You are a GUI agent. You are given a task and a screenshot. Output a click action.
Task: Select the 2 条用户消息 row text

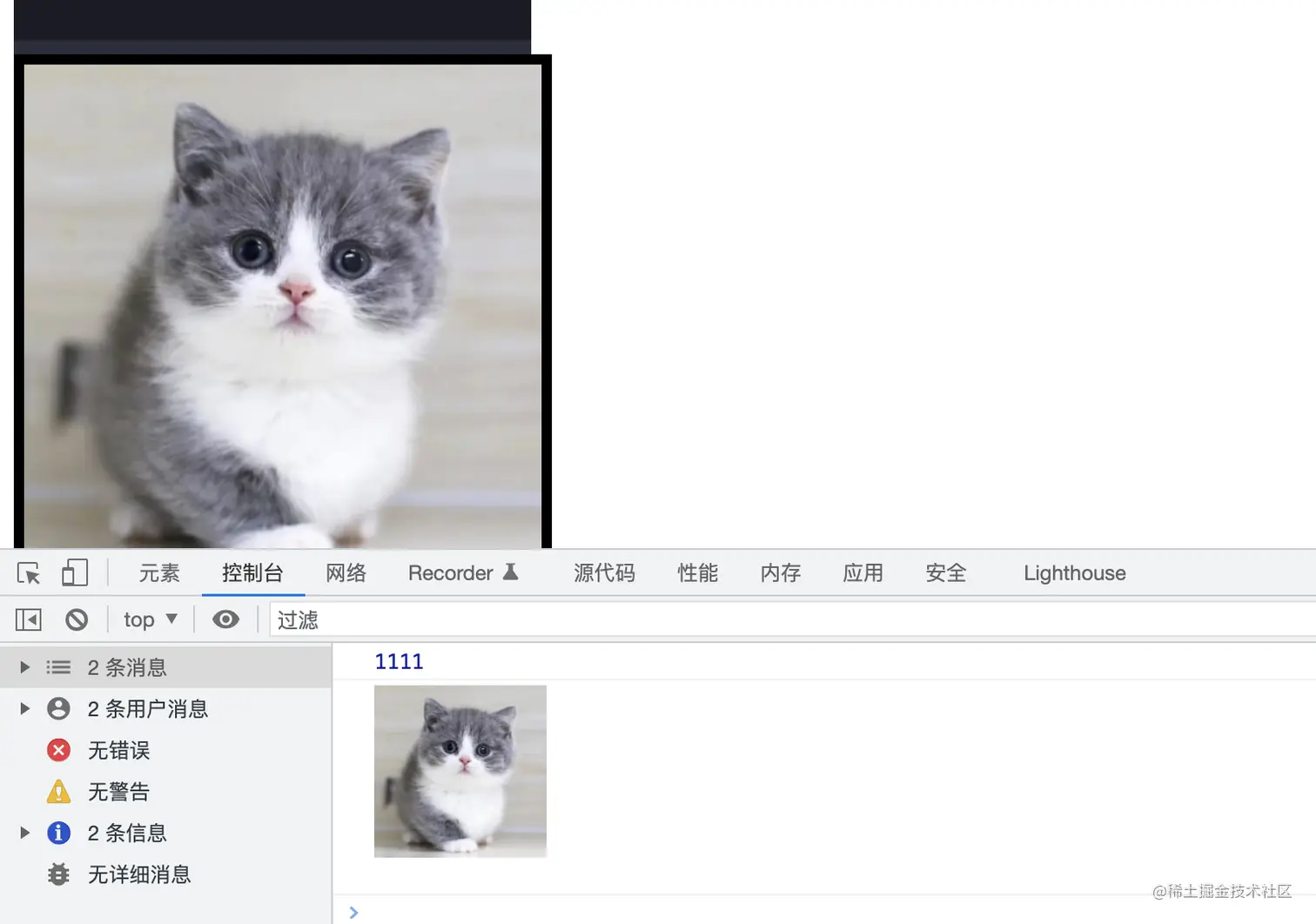click(148, 709)
